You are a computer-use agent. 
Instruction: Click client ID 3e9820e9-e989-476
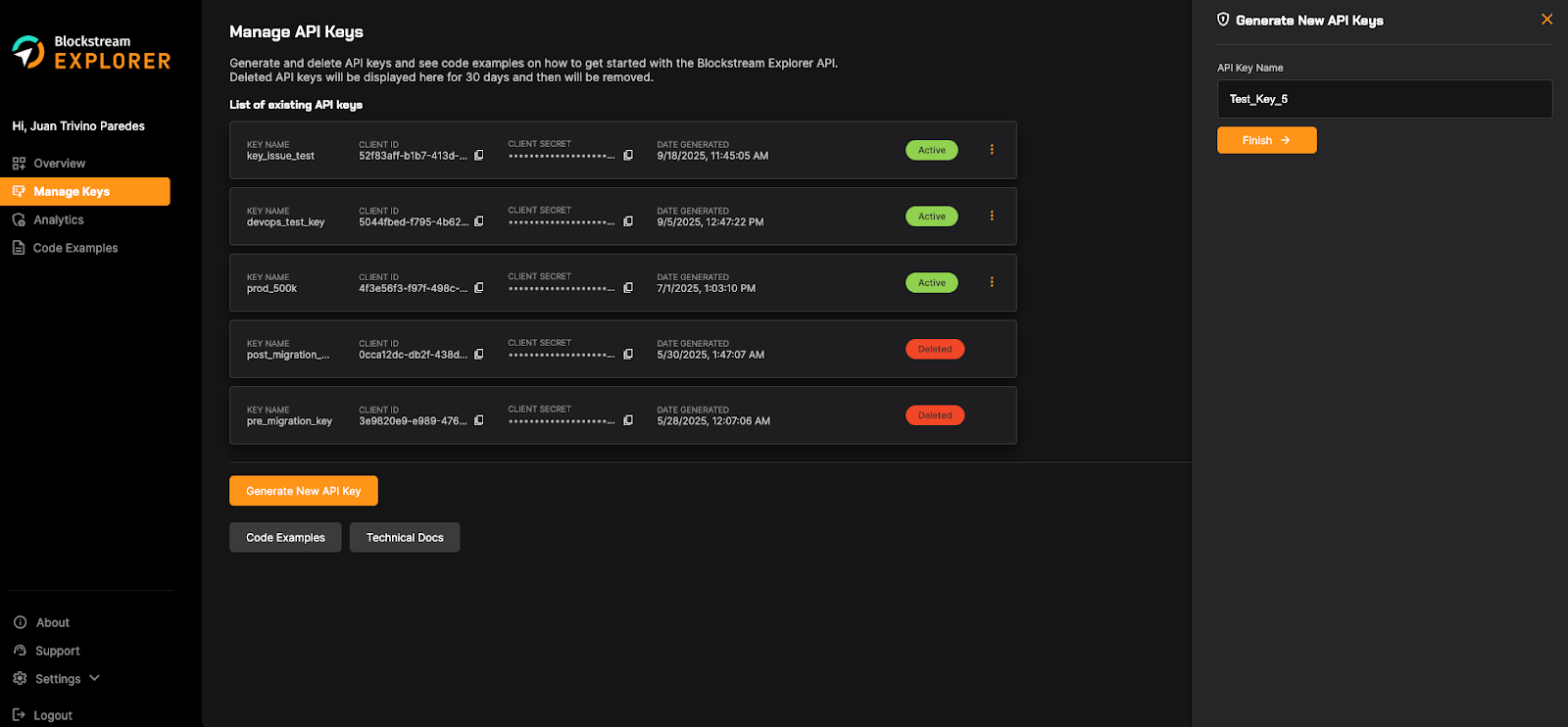pos(413,421)
